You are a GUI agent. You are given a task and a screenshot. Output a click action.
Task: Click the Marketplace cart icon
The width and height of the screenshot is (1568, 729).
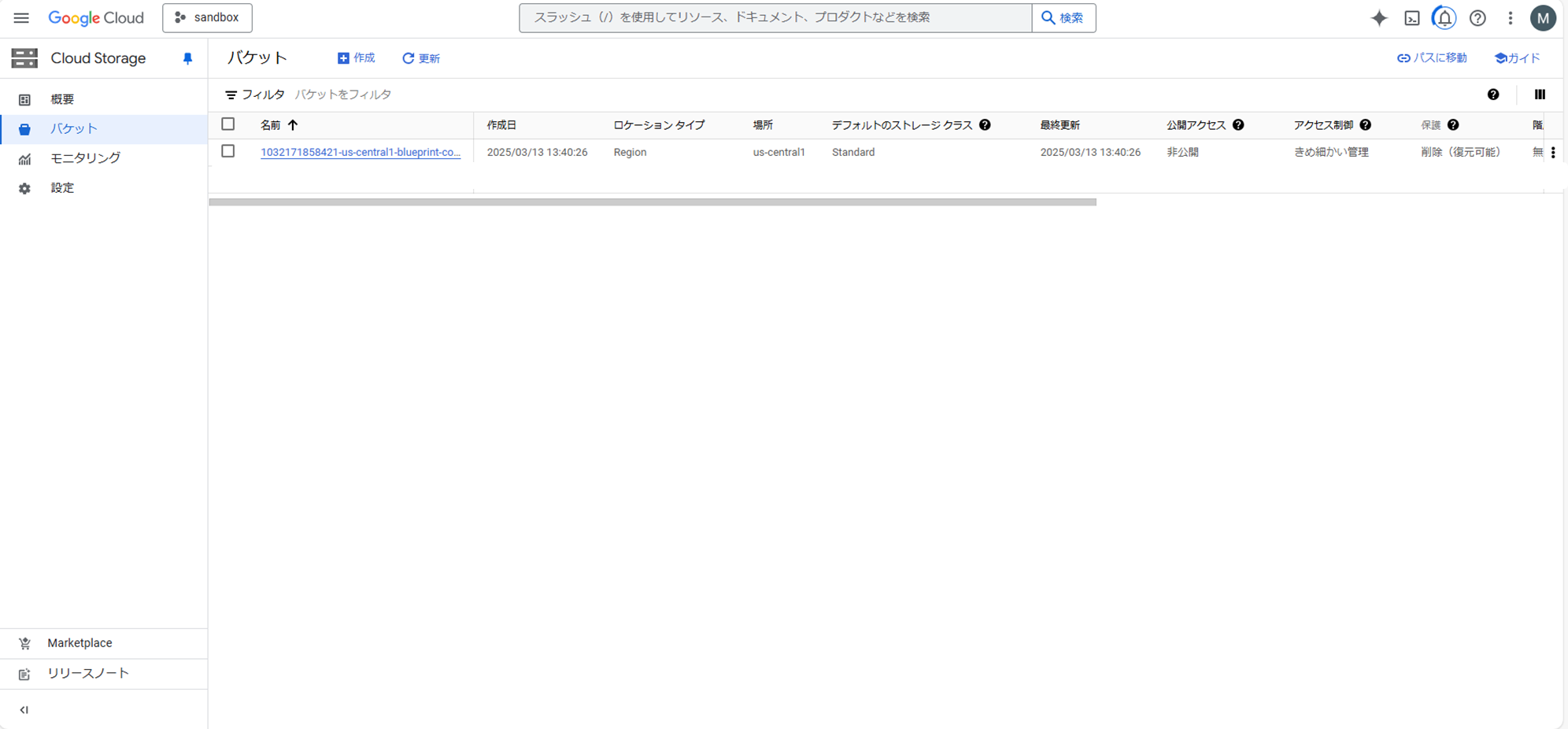pyautogui.click(x=24, y=644)
